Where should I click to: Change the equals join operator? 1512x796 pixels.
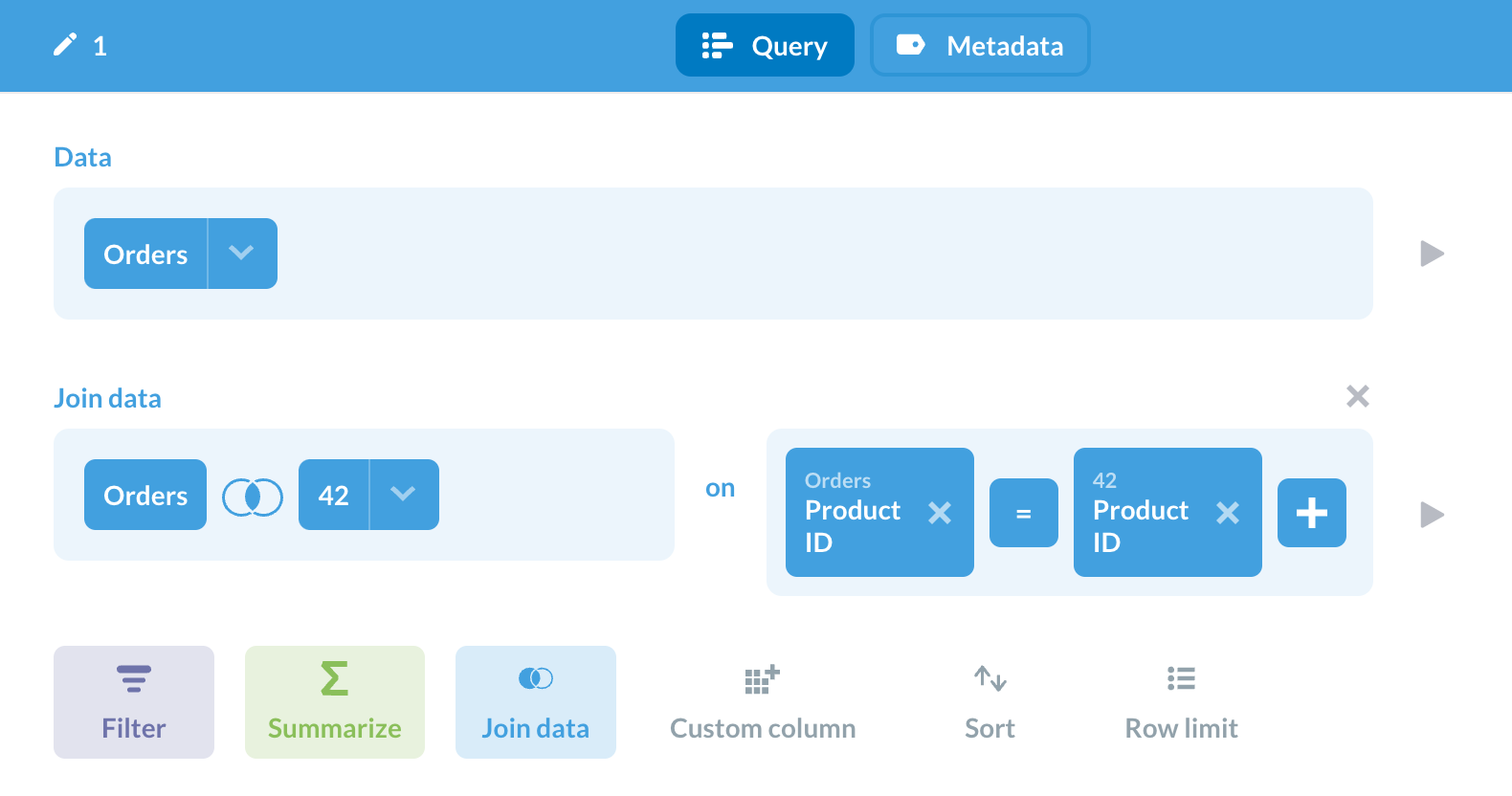(x=1023, y=514)
